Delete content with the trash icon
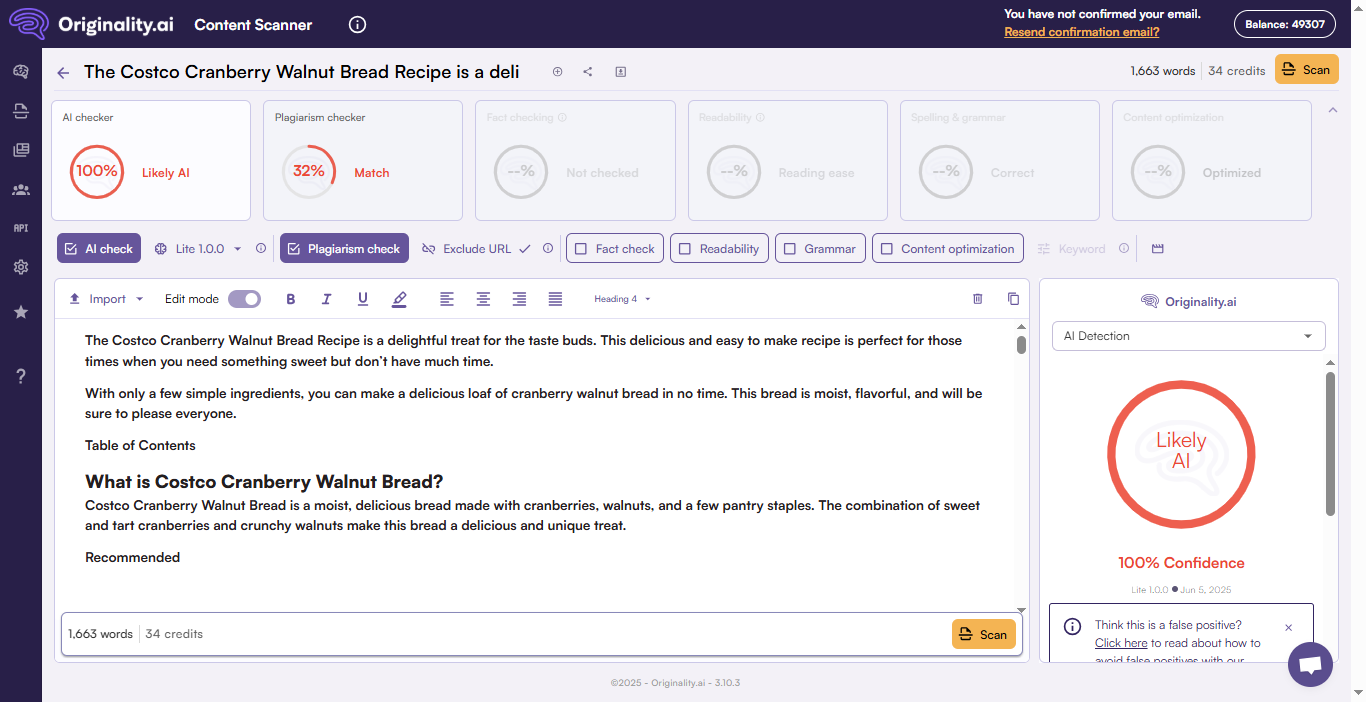Screen dimensions: 1366x702 tap(978, 299)
